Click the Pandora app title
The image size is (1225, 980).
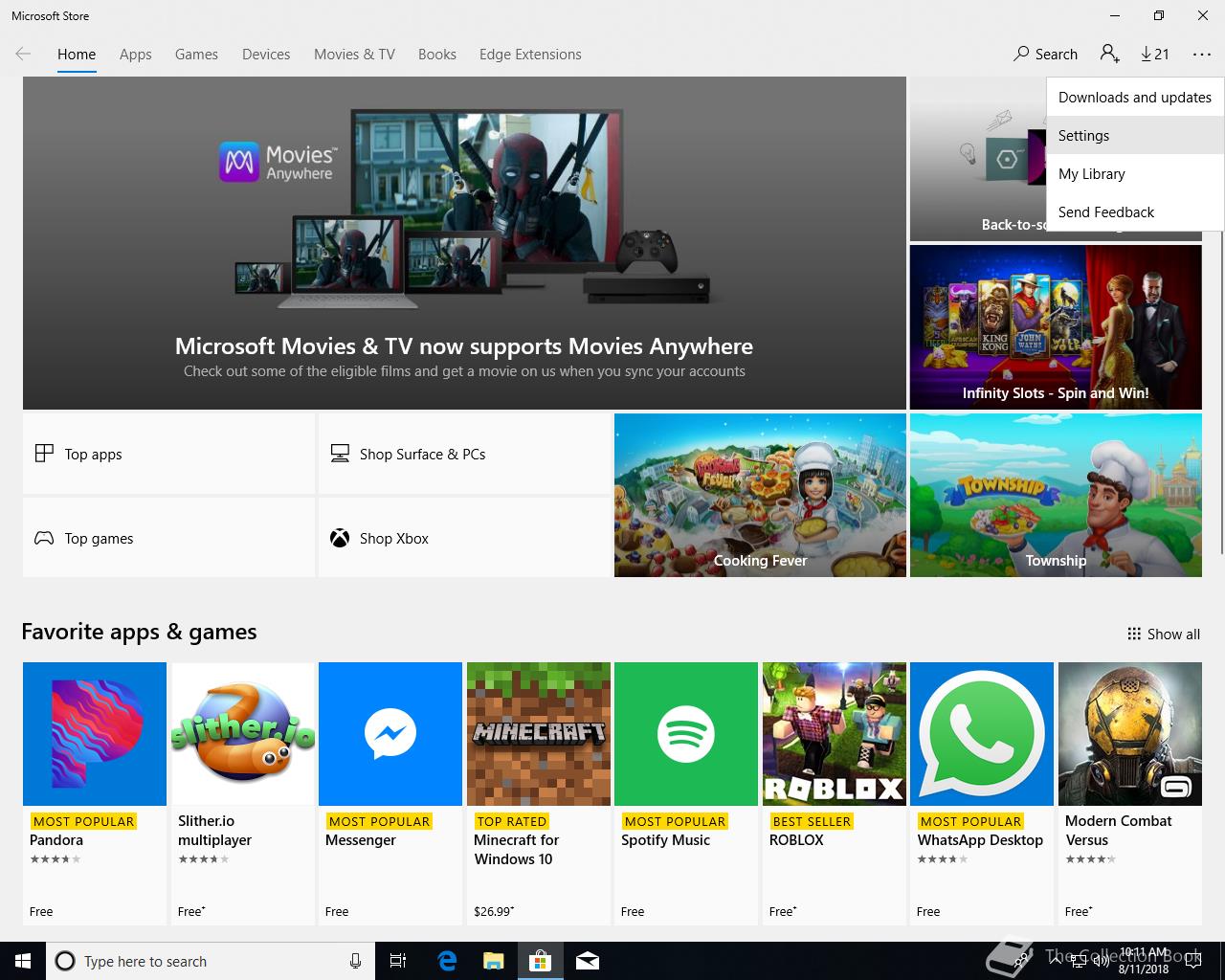click(x=56, y=840)
